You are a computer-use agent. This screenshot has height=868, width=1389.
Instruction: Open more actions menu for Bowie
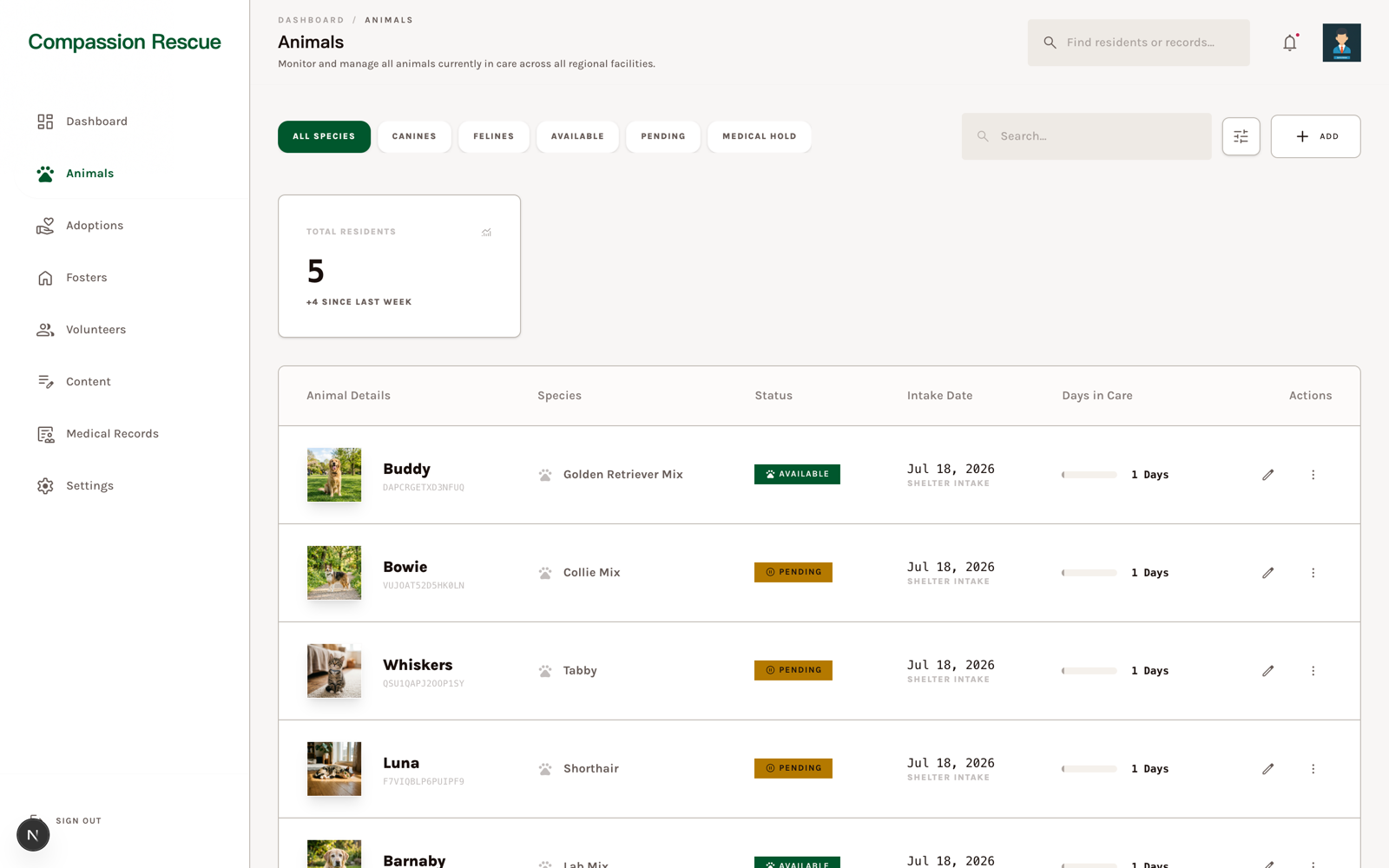point(1313,573)
